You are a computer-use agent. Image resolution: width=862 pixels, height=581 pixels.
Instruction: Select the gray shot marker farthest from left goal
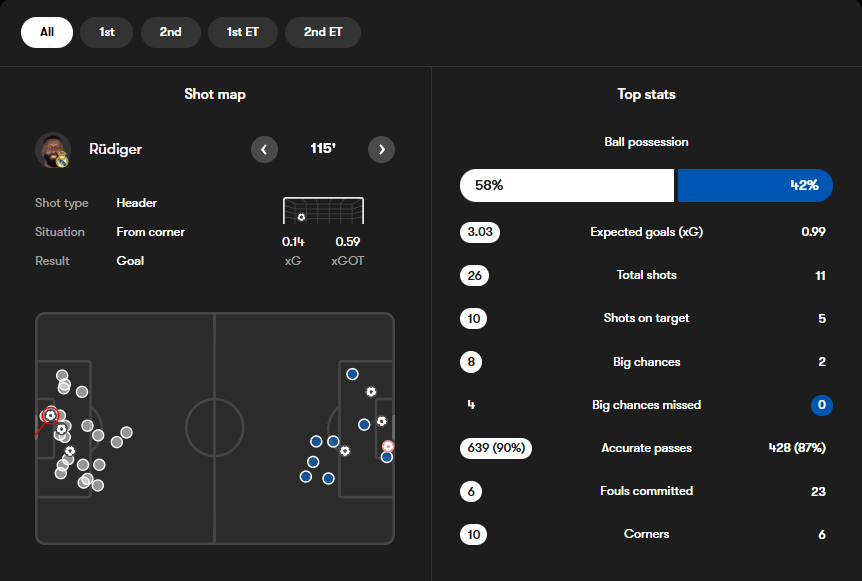127,432
